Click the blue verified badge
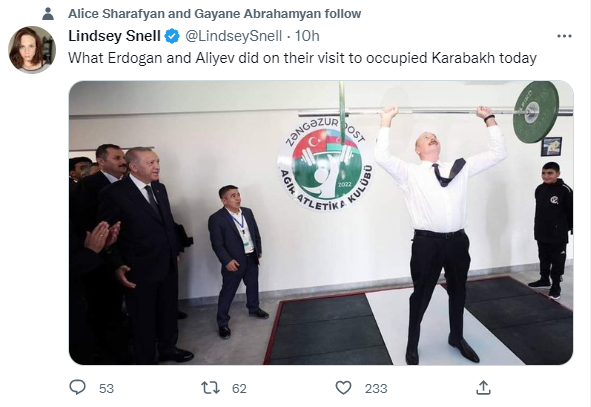The width and height of the screenshot is (591, 407). (x=172, y=36)
